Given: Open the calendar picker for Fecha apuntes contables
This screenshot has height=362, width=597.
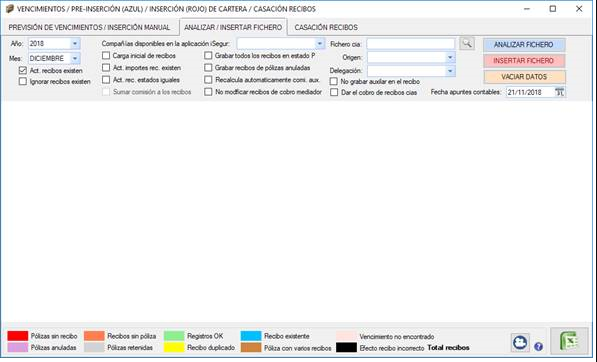Looking at the screenshot, I should pos(559,92).
